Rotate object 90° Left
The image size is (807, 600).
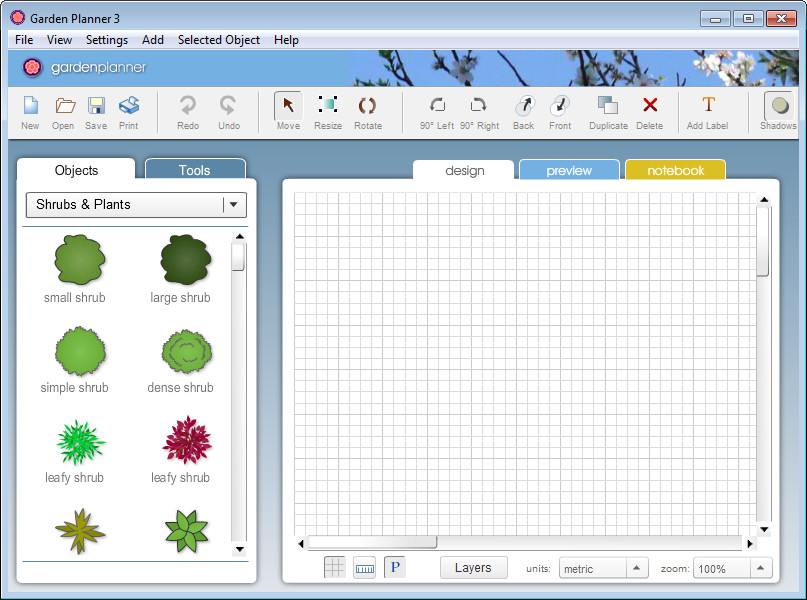[437, 106]
